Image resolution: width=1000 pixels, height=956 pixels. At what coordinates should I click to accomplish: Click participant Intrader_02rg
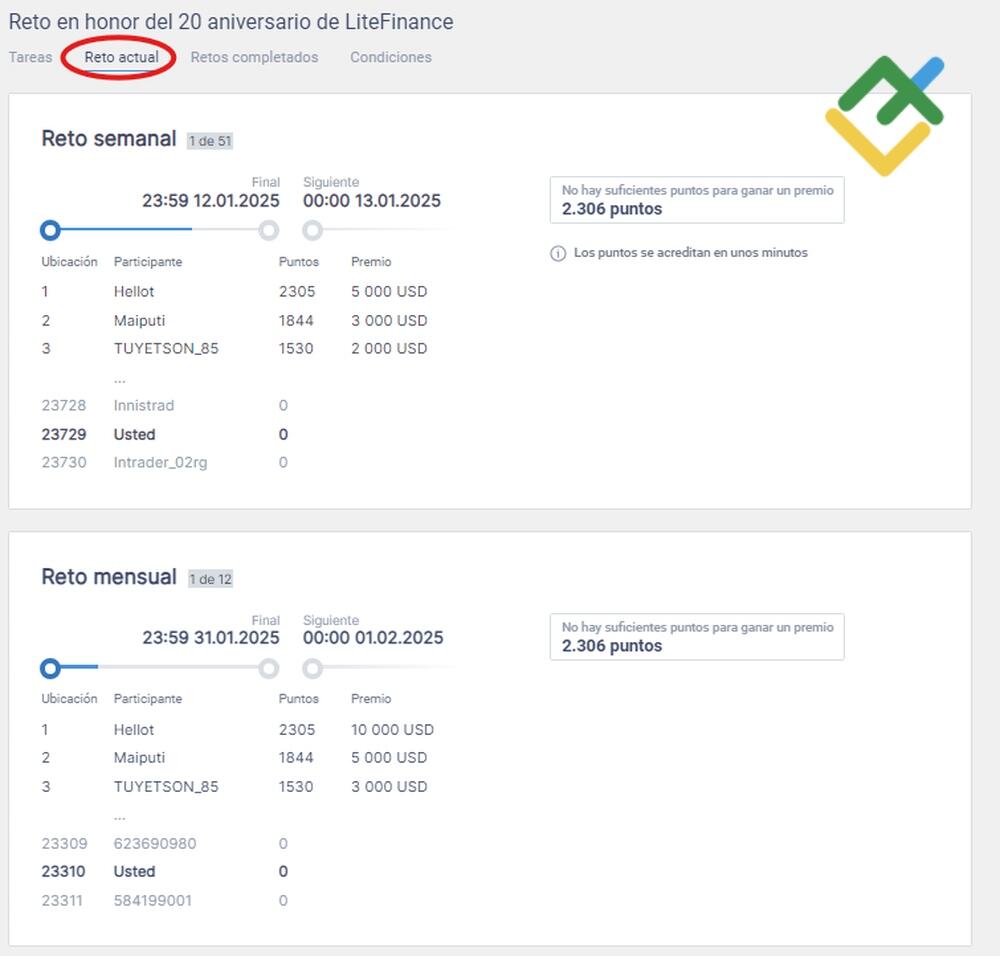pos(160,462)
